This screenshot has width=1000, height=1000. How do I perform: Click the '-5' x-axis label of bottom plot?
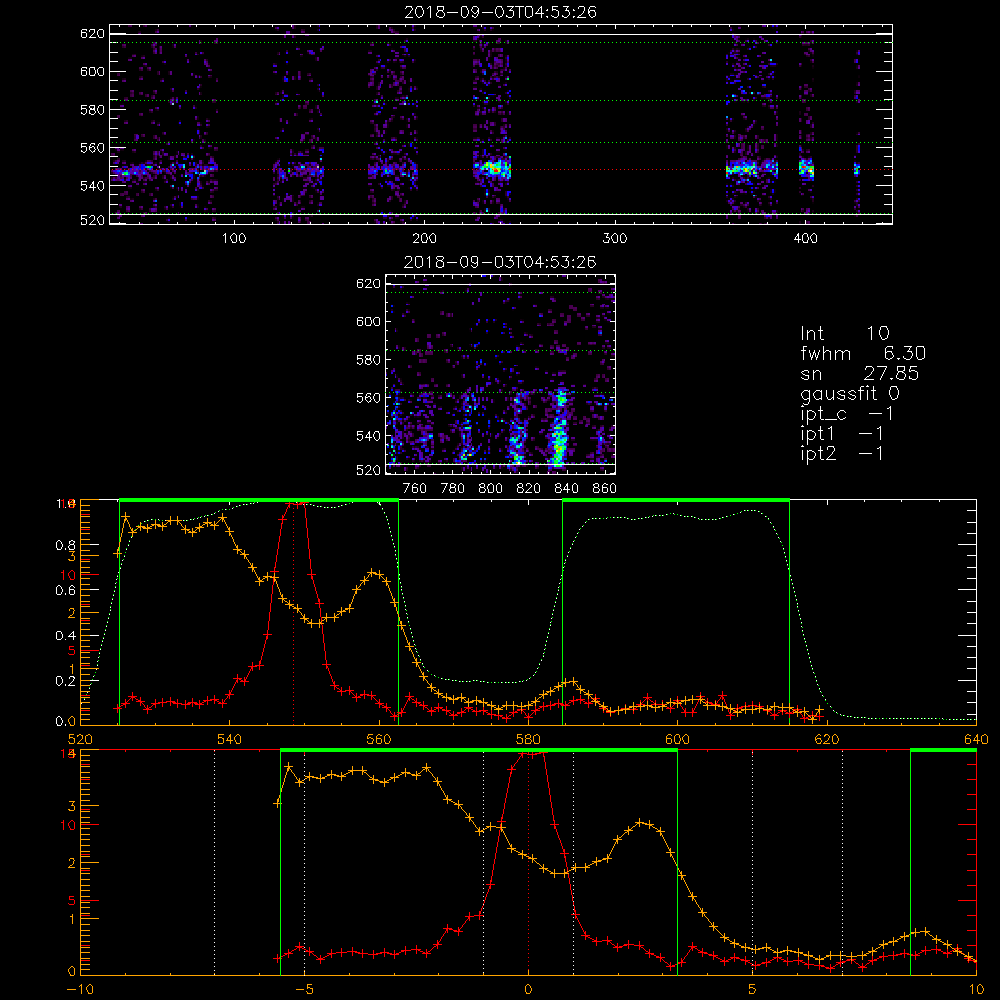[x=304, y=990]
